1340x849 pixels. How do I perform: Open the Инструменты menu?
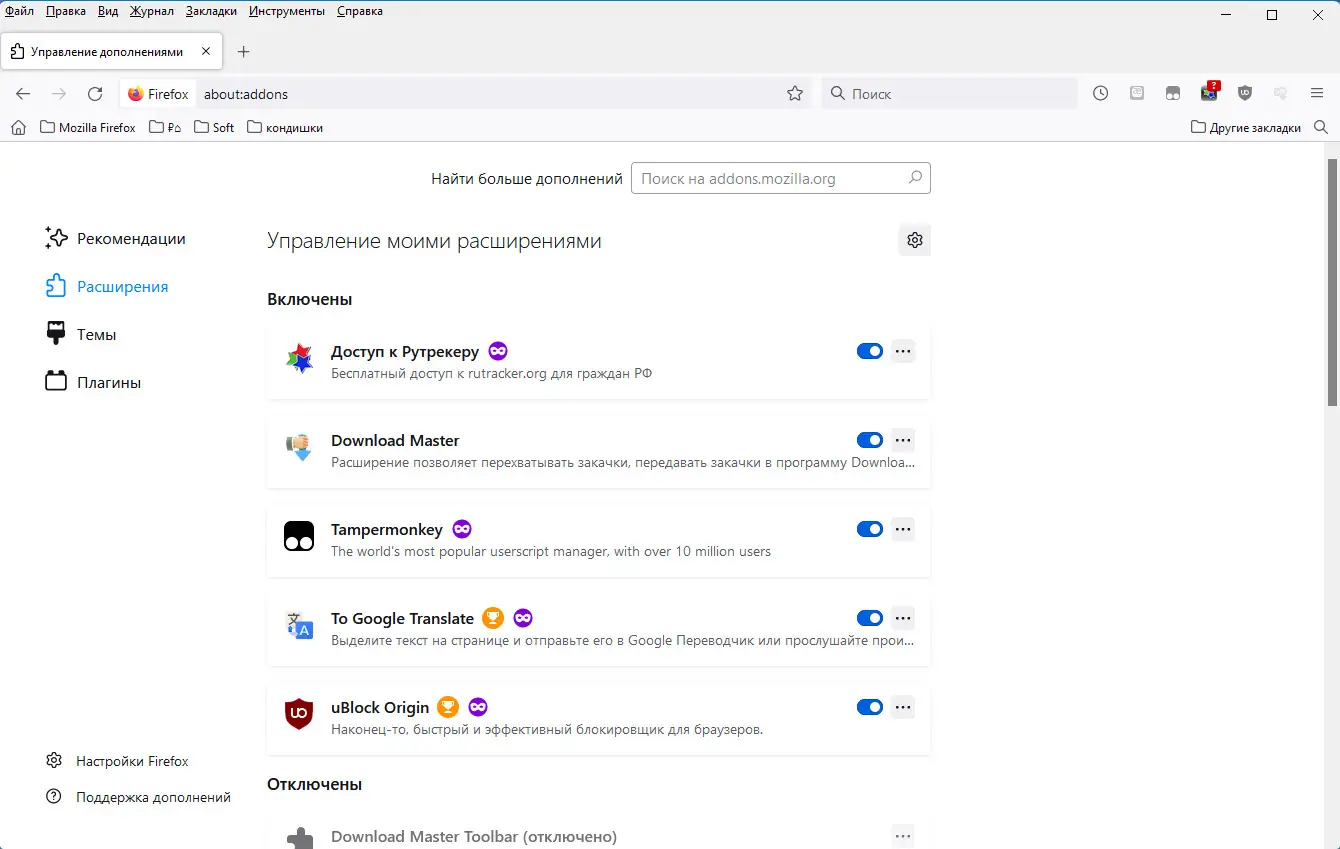click(287, 11)
